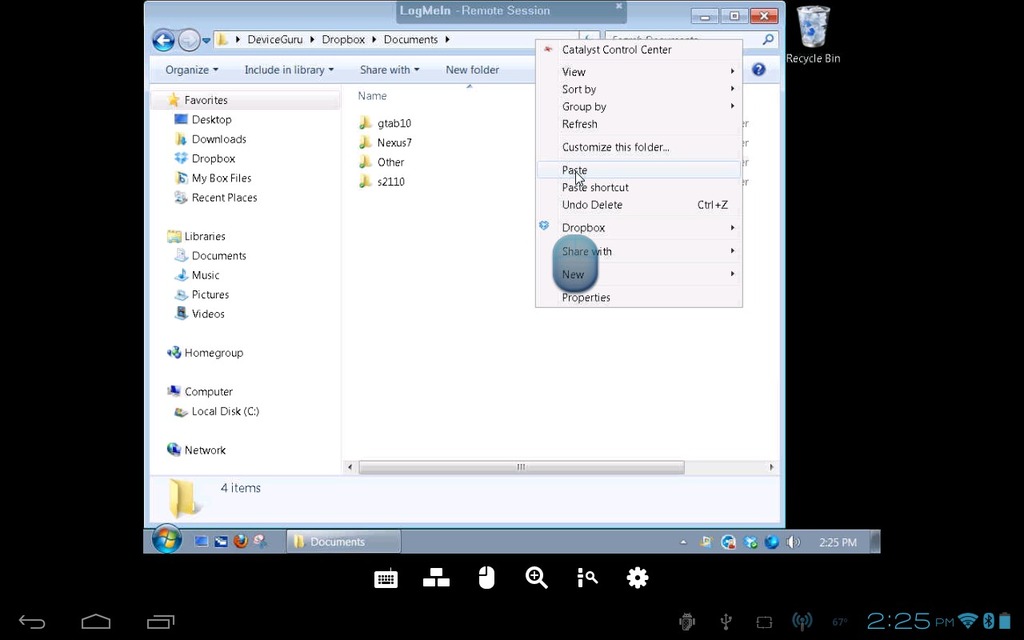Select Recent Places in the sidebar
The width and height of the screenshot is (1024, 640).
(x=216, y=197)
